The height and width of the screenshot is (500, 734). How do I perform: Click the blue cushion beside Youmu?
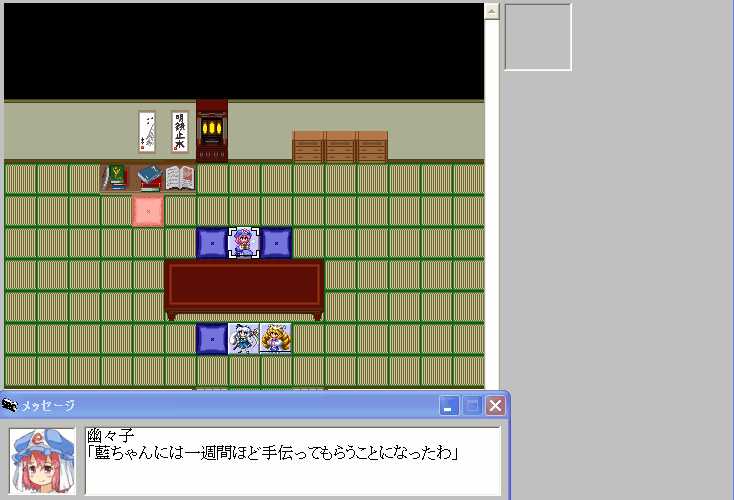click(212, 338)
